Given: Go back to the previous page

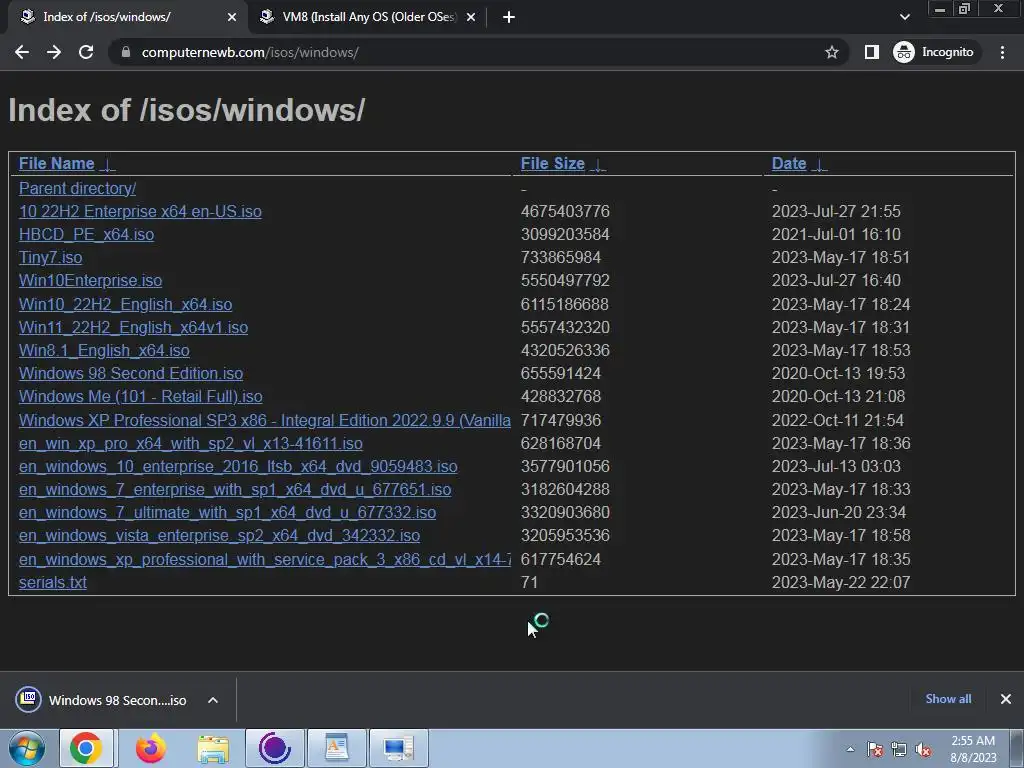Looking at the screenshot, I should pos(22,52).
